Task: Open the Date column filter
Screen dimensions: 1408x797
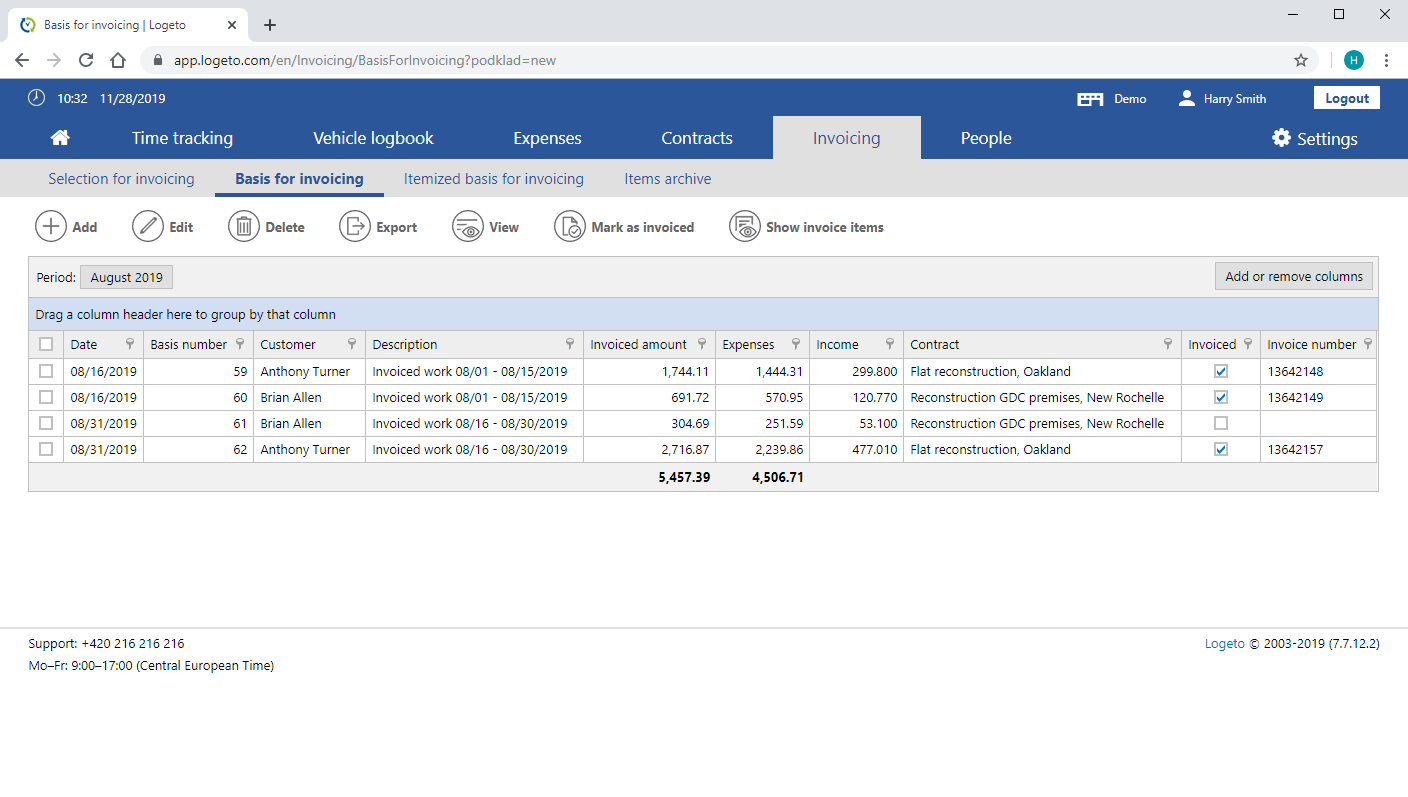Action: click(130, 344)
